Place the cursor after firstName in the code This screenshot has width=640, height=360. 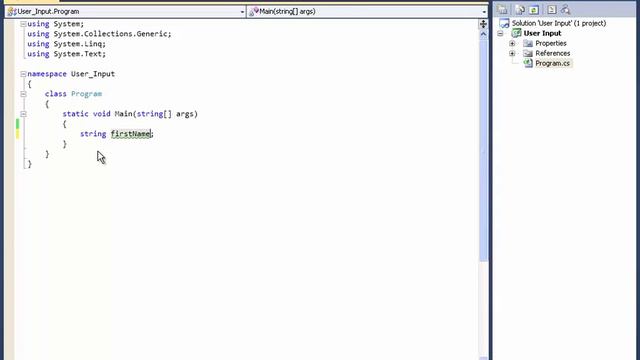(x=151, y=134)
